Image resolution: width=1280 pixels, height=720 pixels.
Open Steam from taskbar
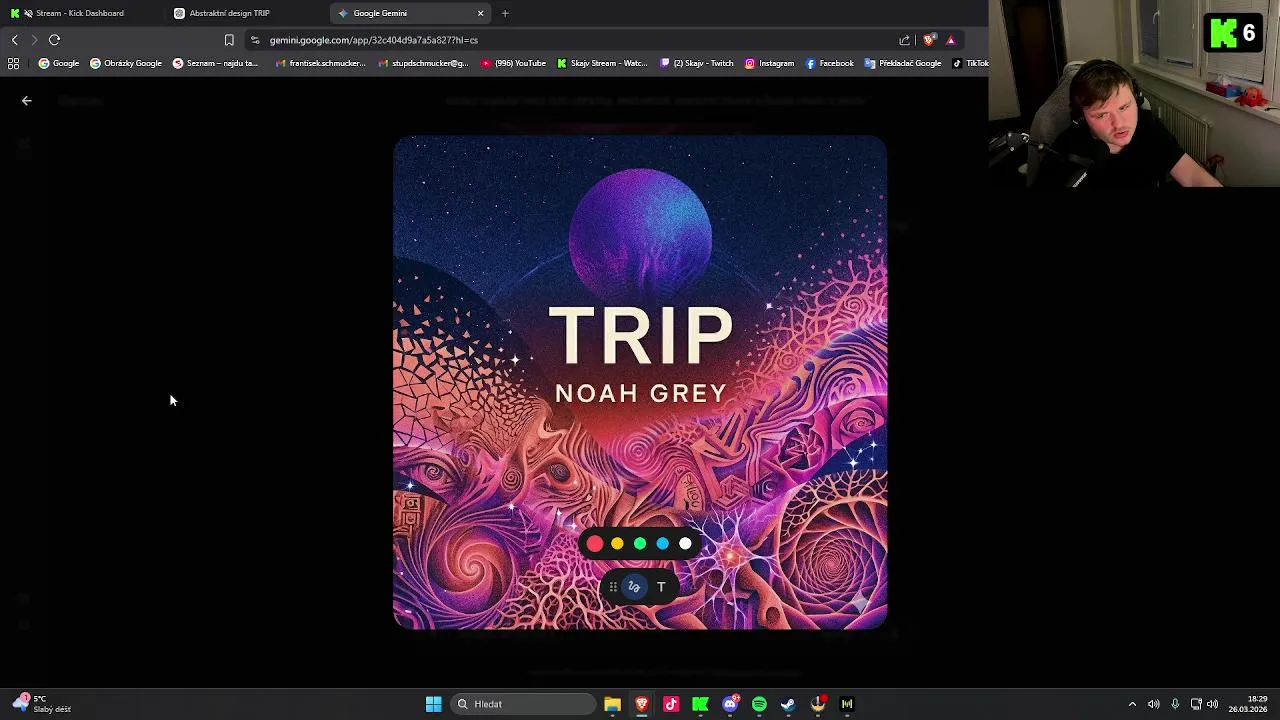point(788,704)
